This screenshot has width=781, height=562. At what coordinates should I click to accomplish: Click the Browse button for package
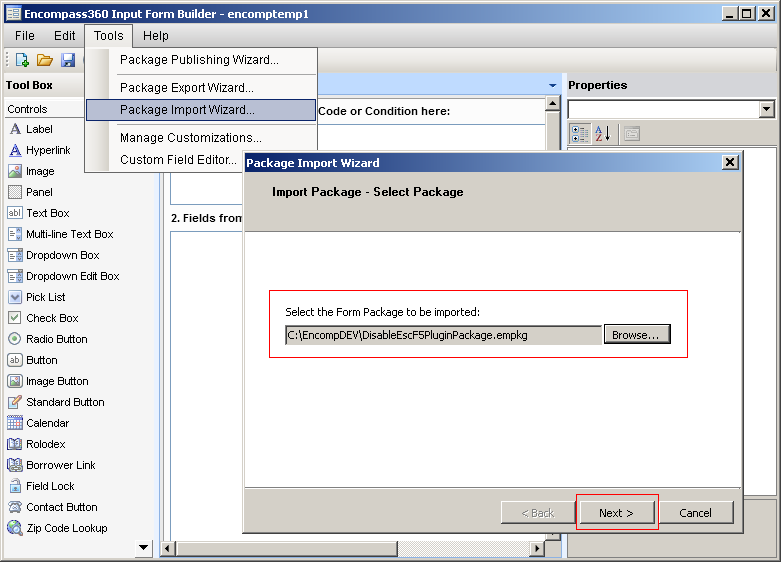[x=636, y=335]
